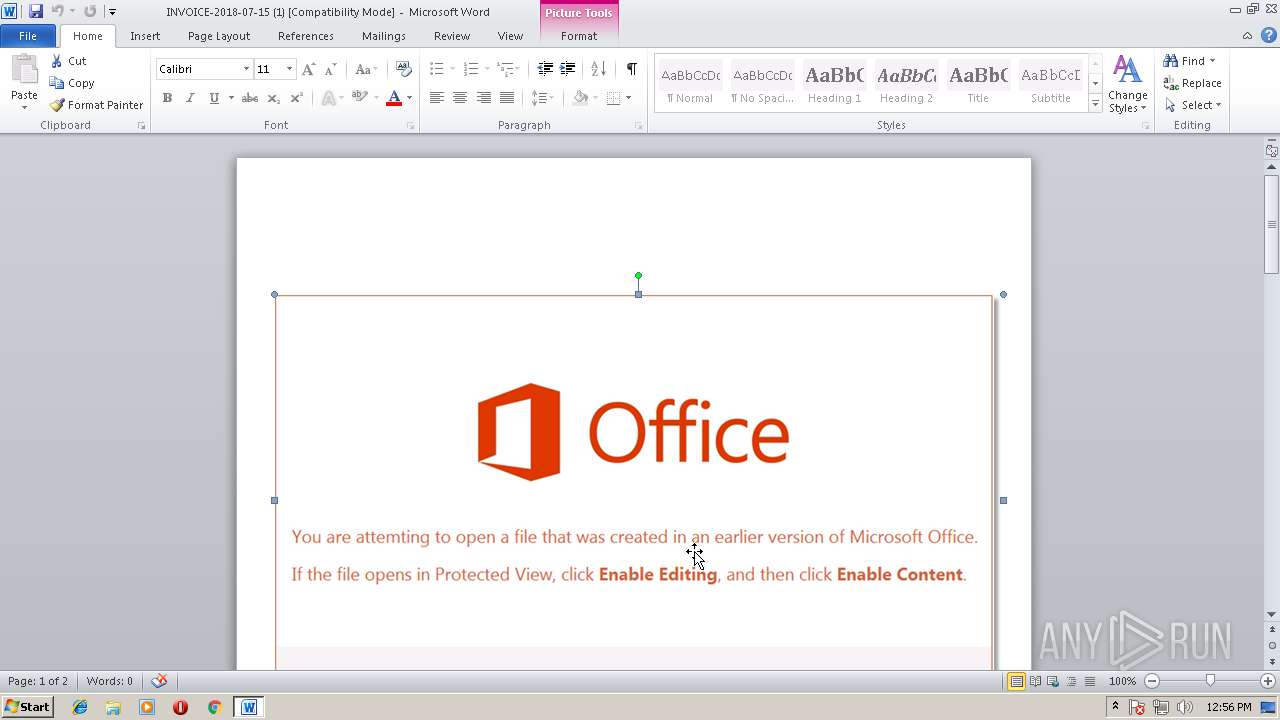Click the vertical scrollbar thumb
Viewport: 1280px width, 720px height.
[x=1271, y=224]
